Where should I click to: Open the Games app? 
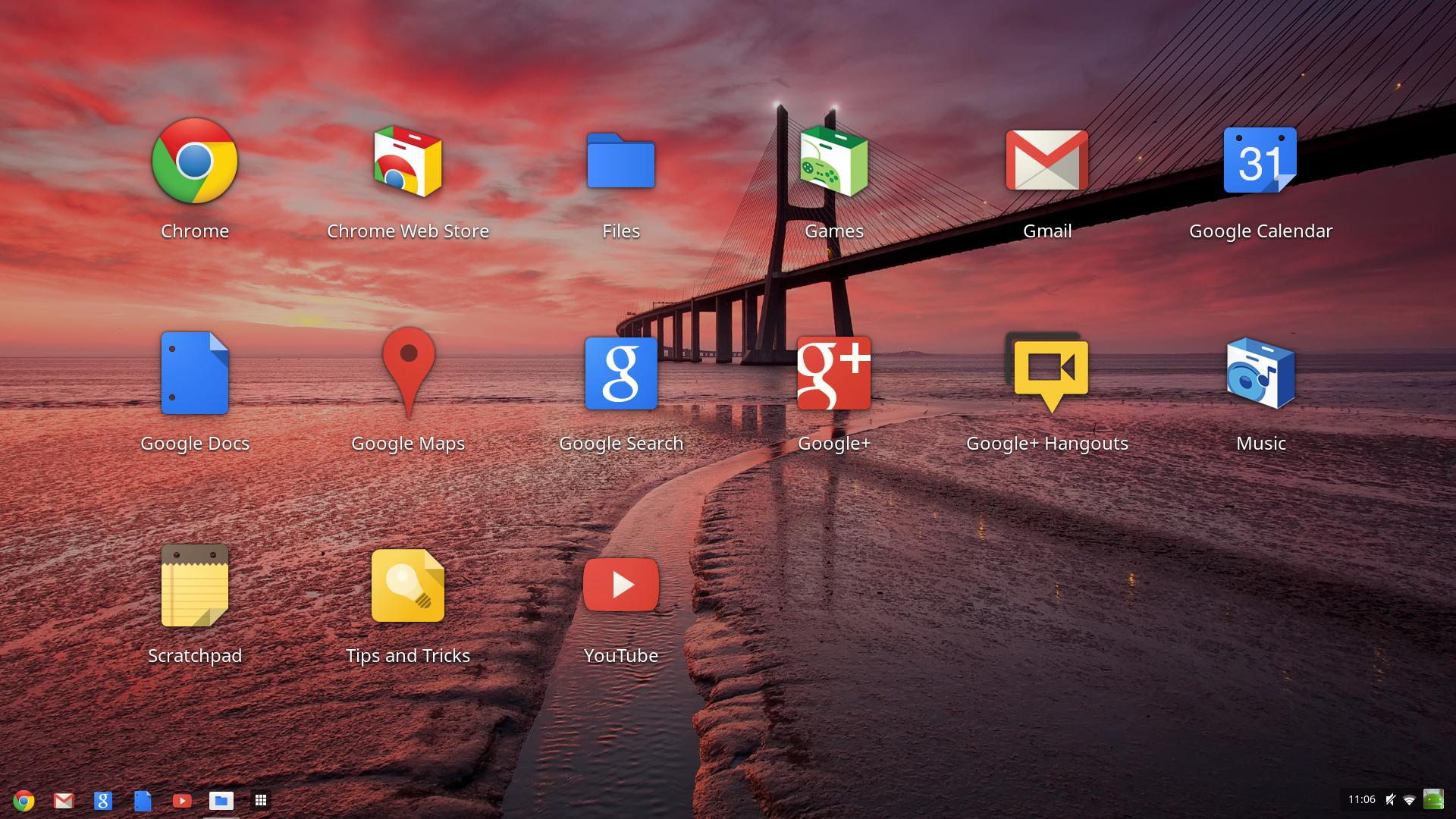(x=833, y=163)
